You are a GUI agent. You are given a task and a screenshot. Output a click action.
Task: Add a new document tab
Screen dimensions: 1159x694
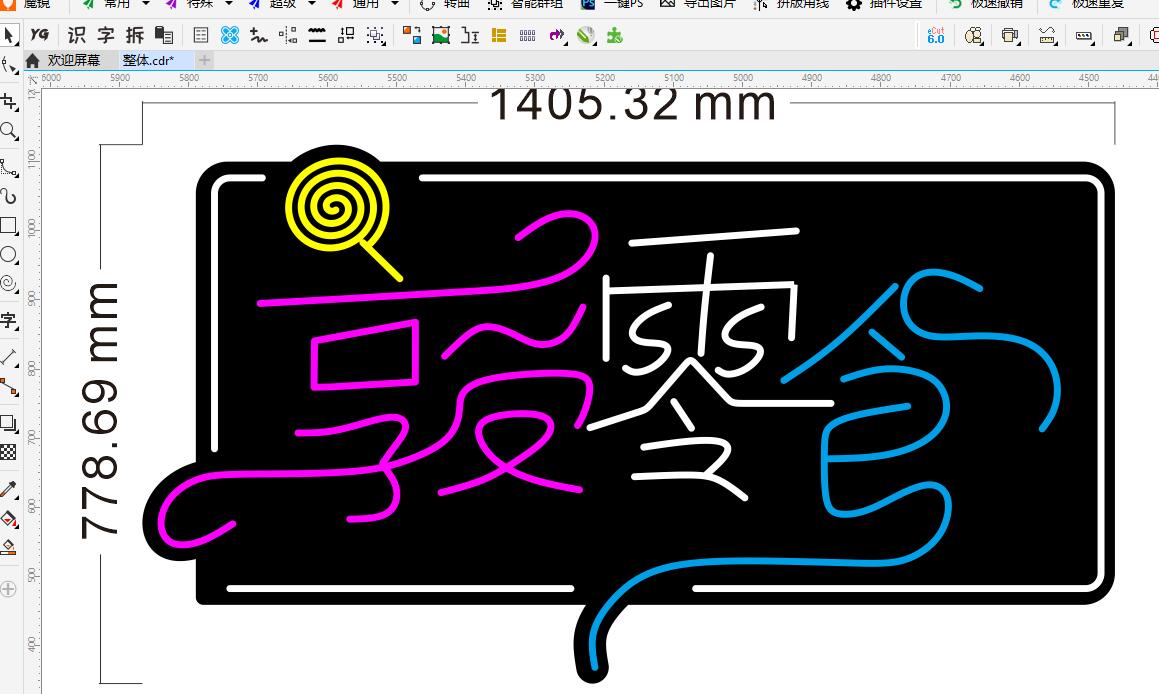point(205,61)
